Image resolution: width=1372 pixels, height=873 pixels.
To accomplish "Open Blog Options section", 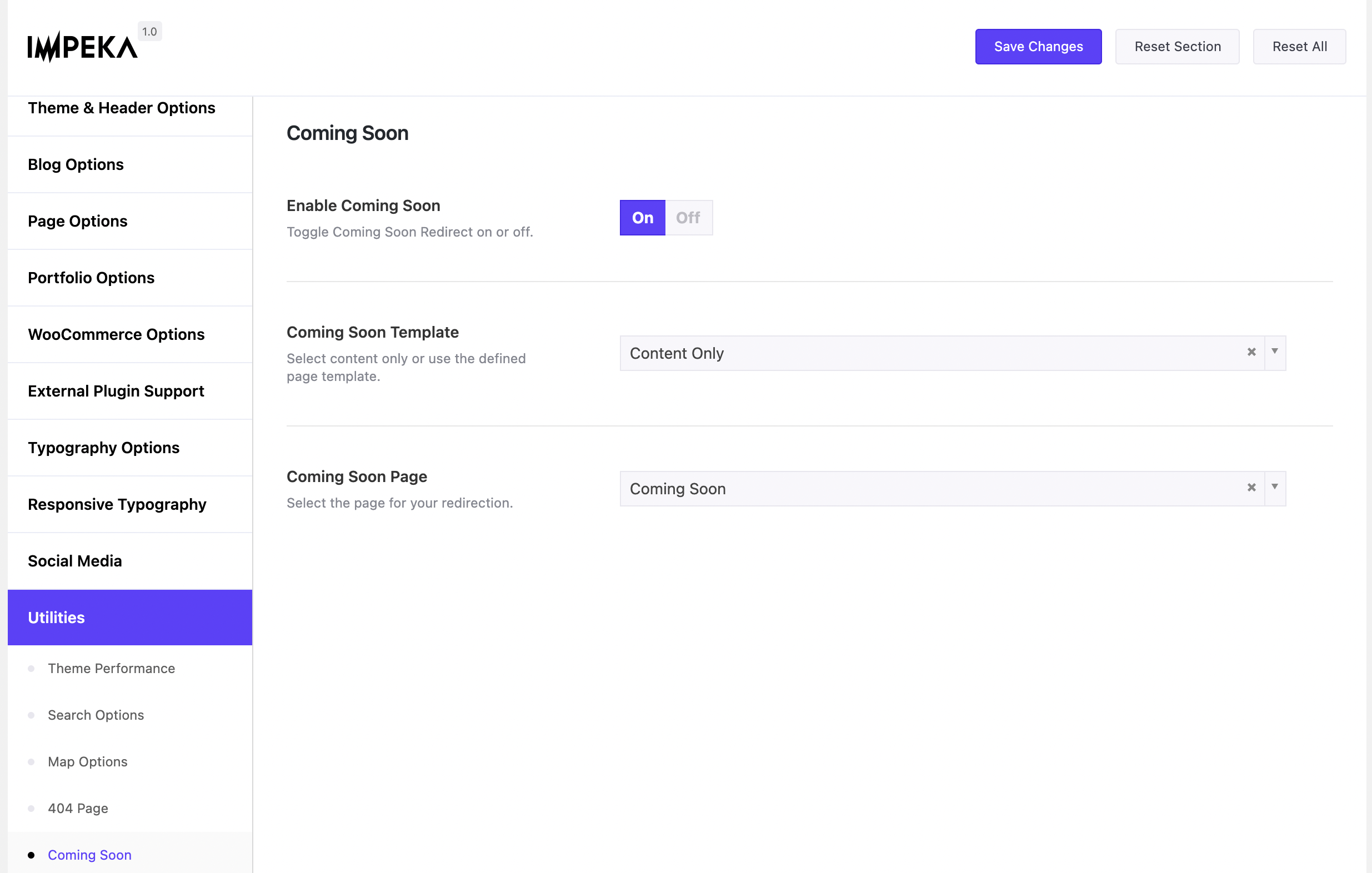I will point(76,164).
